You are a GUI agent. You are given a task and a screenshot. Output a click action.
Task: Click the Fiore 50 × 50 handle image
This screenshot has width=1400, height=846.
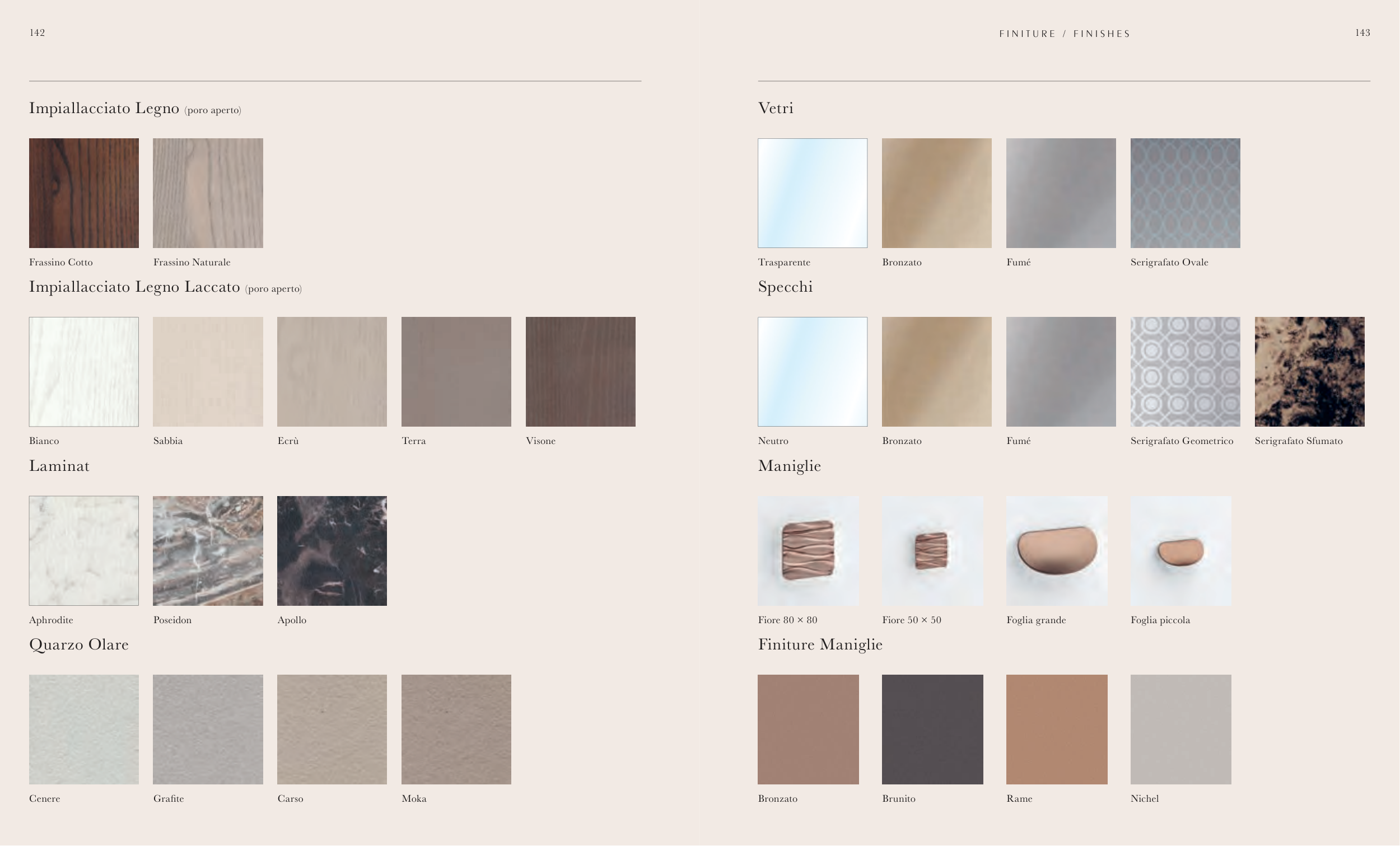pyautogui.click(x=932, y=550)
